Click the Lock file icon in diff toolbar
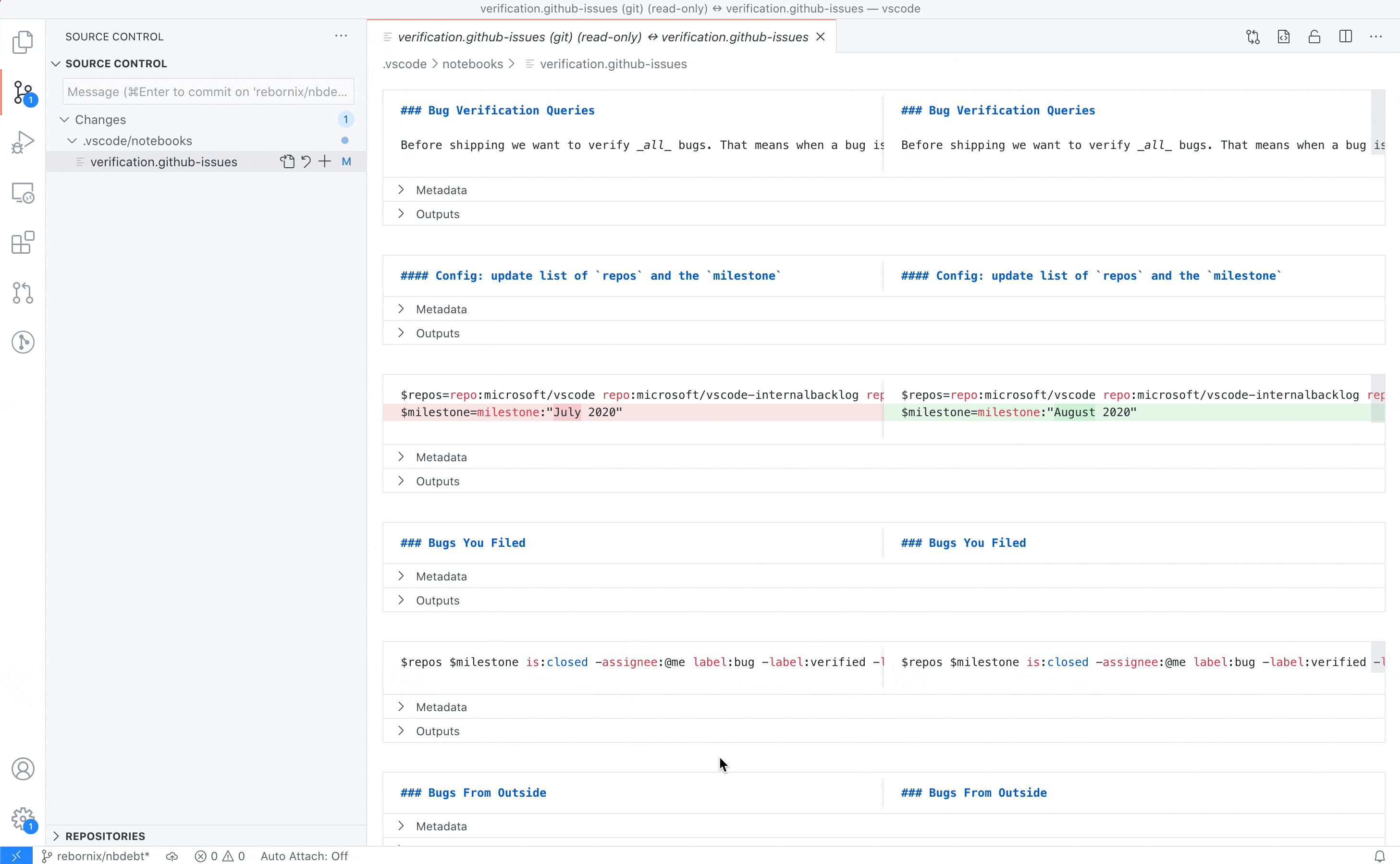This screenshot has width=1400, height=864. click(1315, 37)
